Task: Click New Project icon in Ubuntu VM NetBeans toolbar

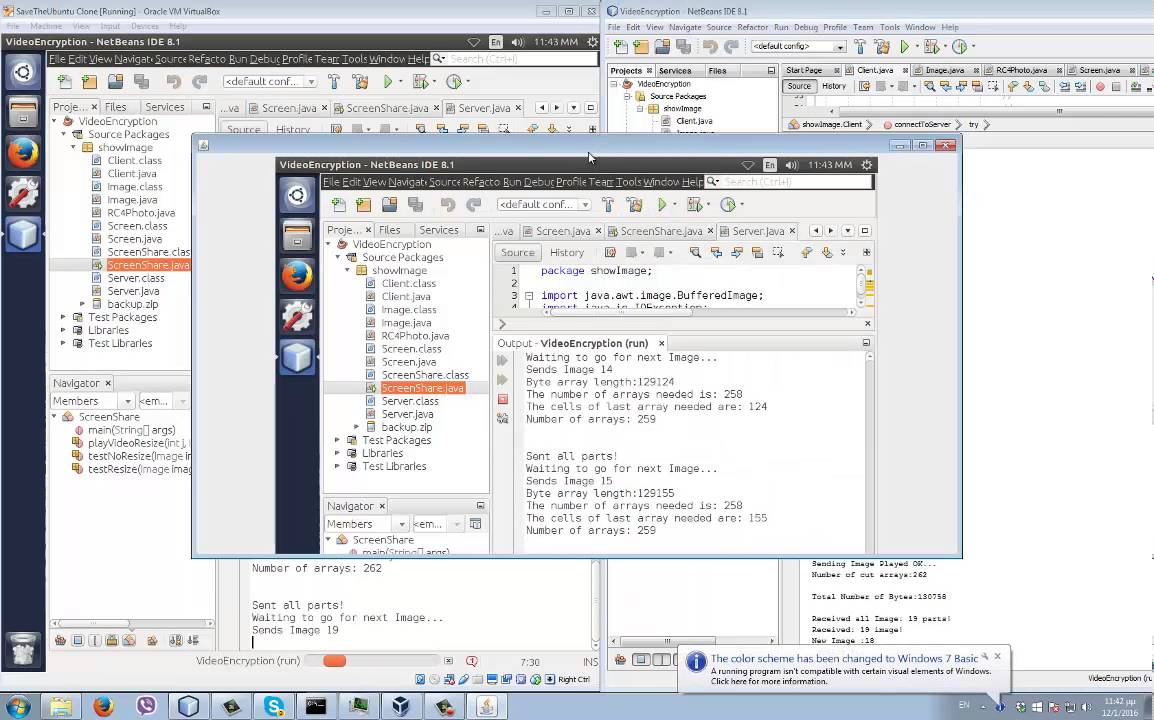Action: [x=90, y=82]
